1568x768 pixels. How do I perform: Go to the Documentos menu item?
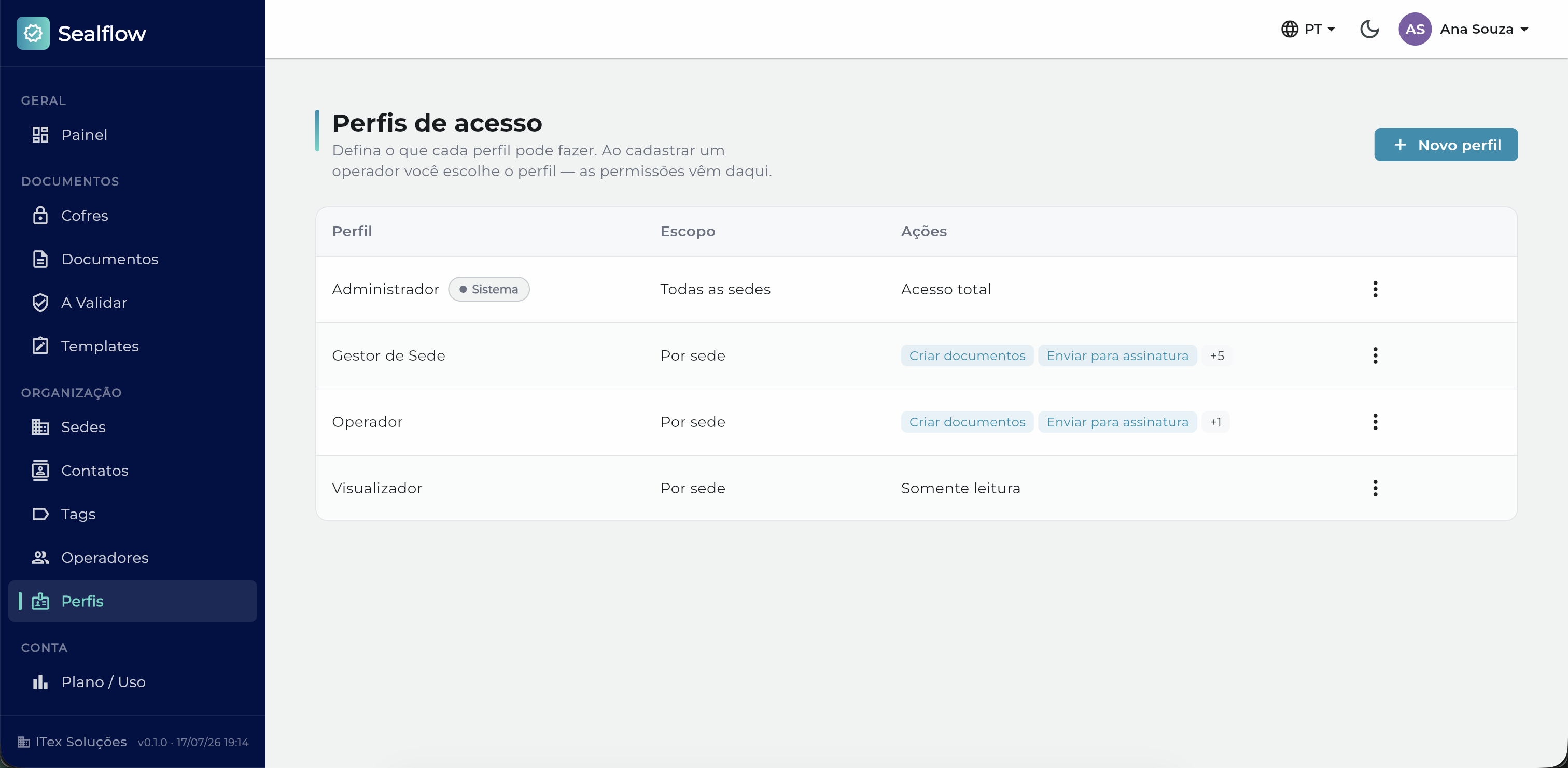tap(133, 259)
